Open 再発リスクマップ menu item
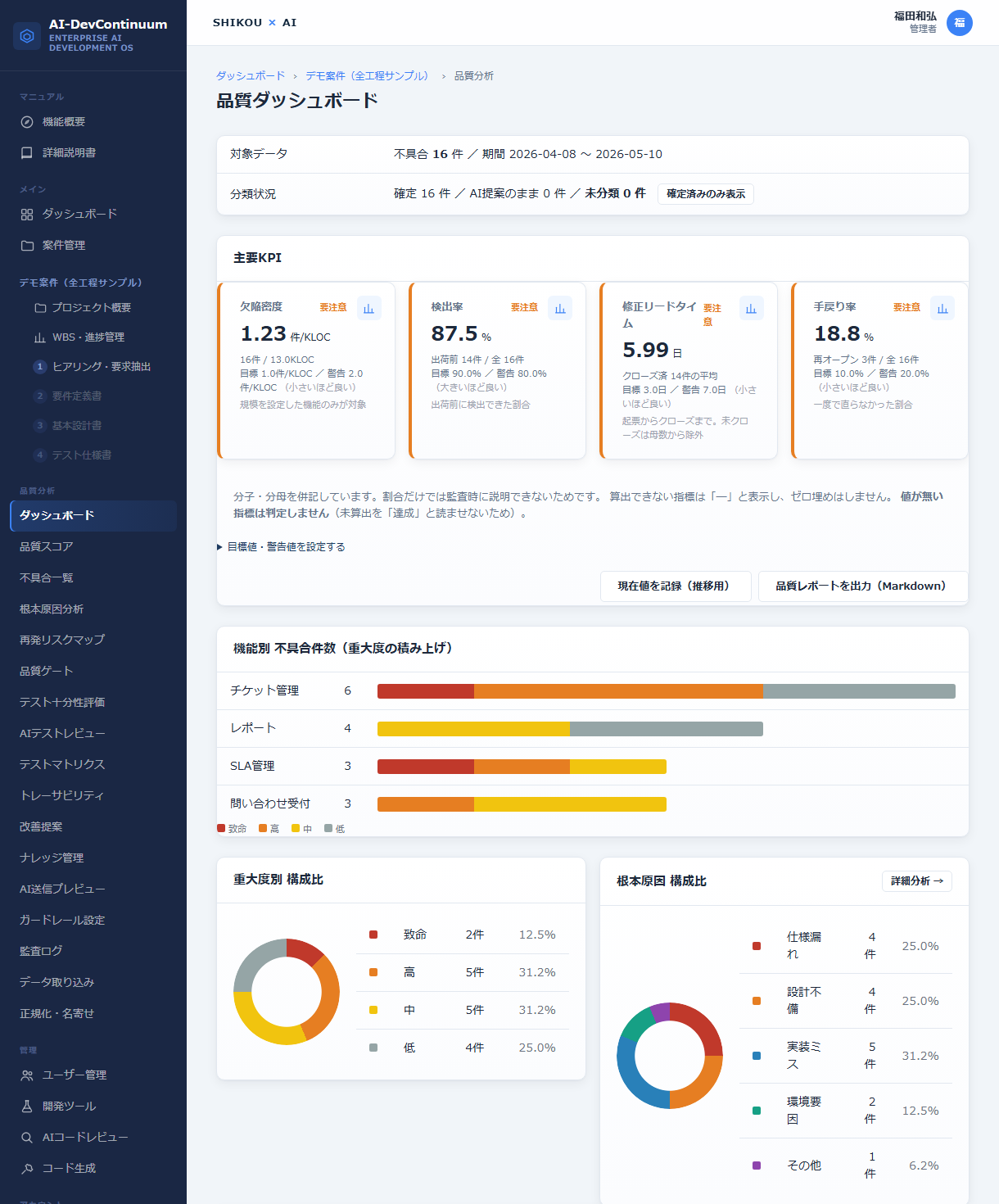Image resolution: width=999 pixels, height=1204 pixels. coord(93,640)
